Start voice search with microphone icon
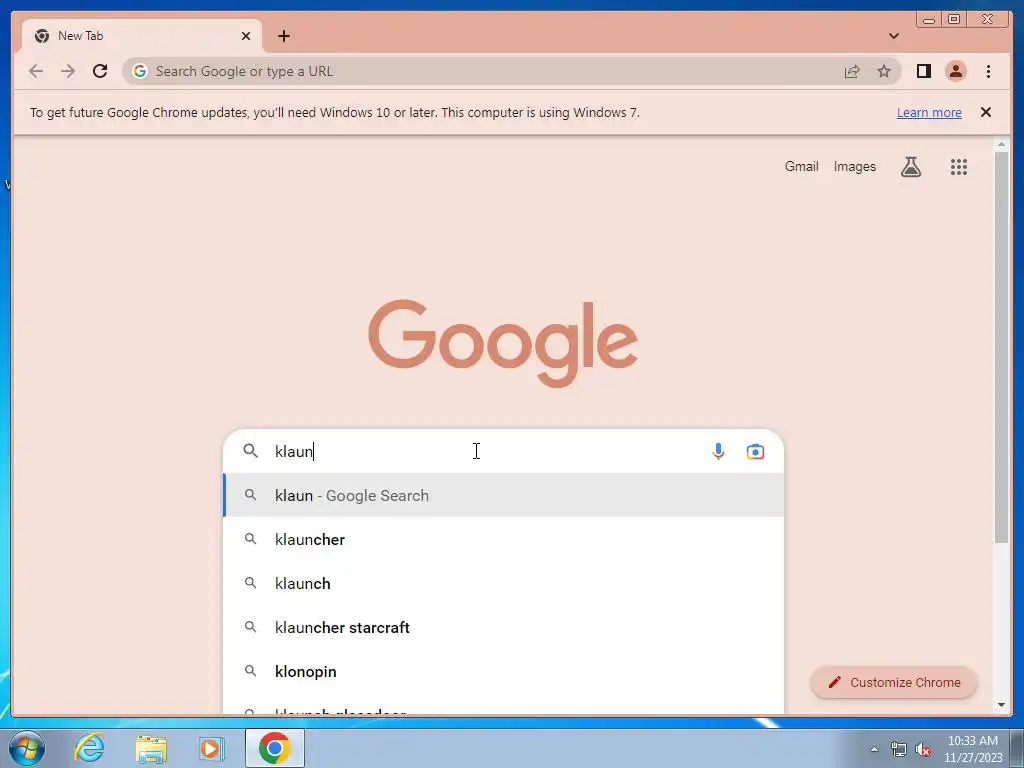 click(x=718, y=451)
